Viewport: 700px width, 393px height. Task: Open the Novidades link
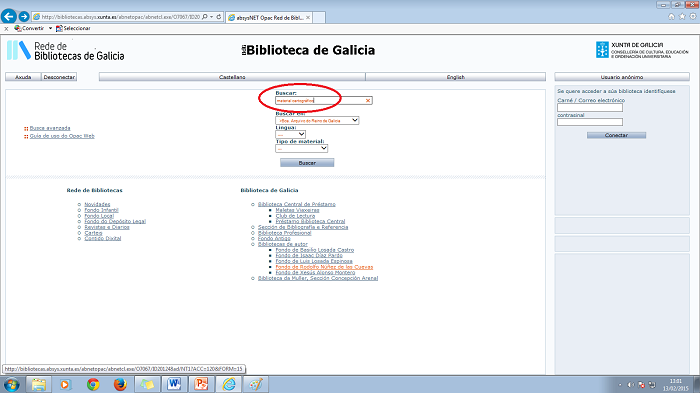point(97,204)
